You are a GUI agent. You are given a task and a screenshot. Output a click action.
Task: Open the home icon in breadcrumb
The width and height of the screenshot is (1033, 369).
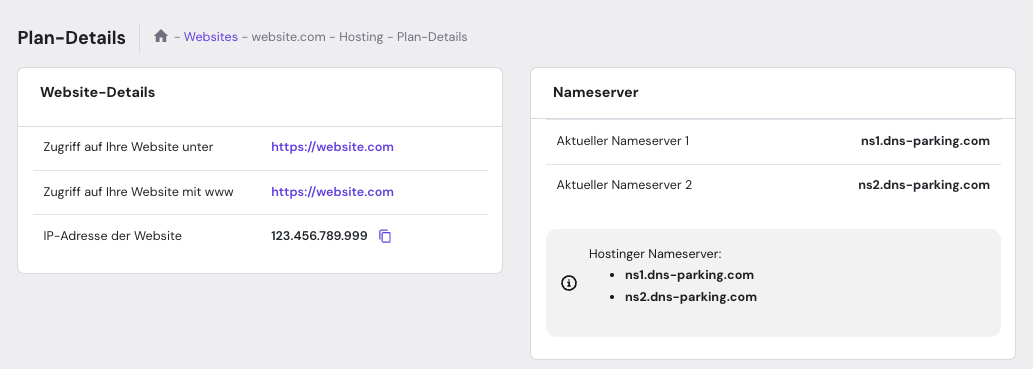(x=161, y=36)
